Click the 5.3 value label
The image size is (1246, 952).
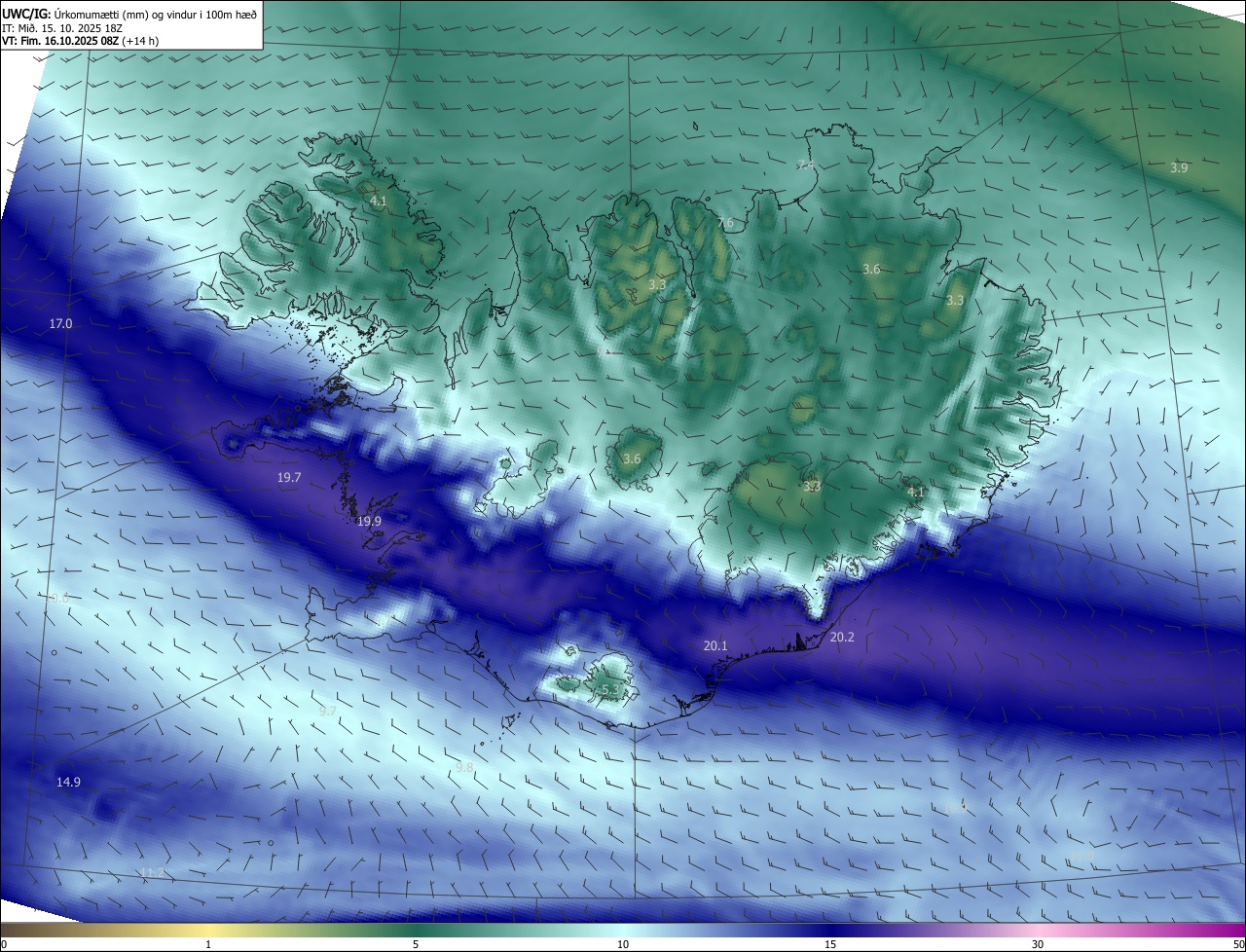(x=610, y=689)
